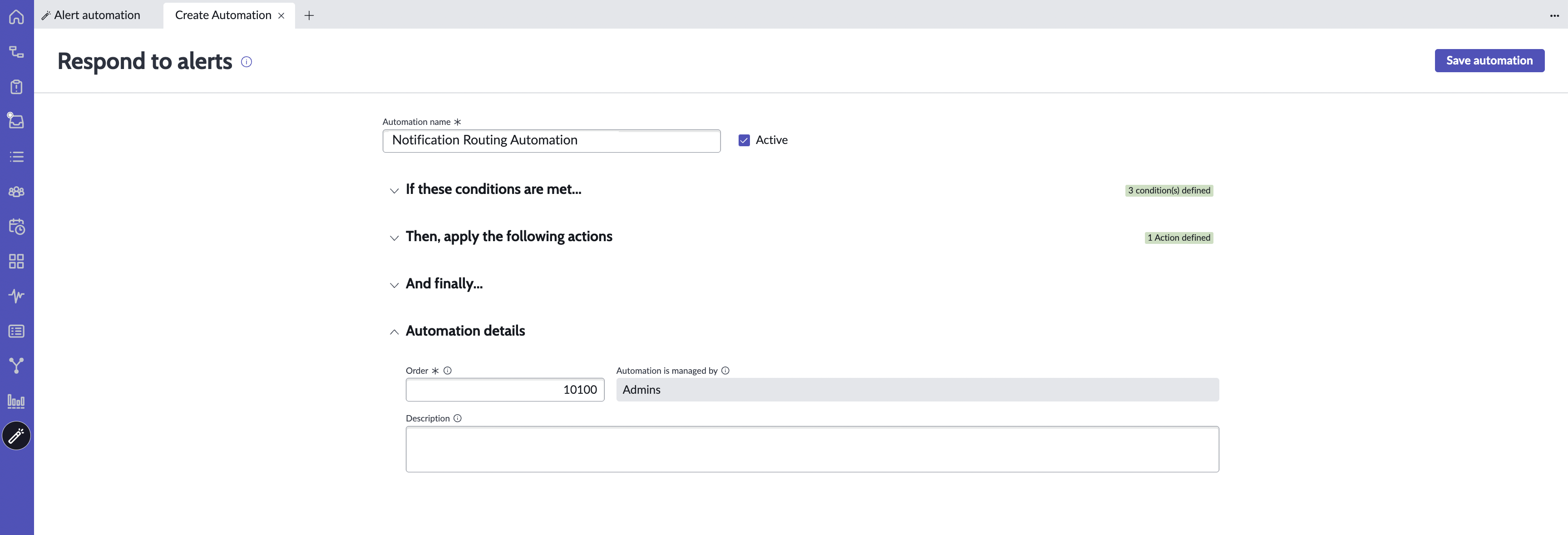The width and height of the screenshot is (1568, 535).
Task: Expand Then, apply the following actions section
Action: click(394, 238)
